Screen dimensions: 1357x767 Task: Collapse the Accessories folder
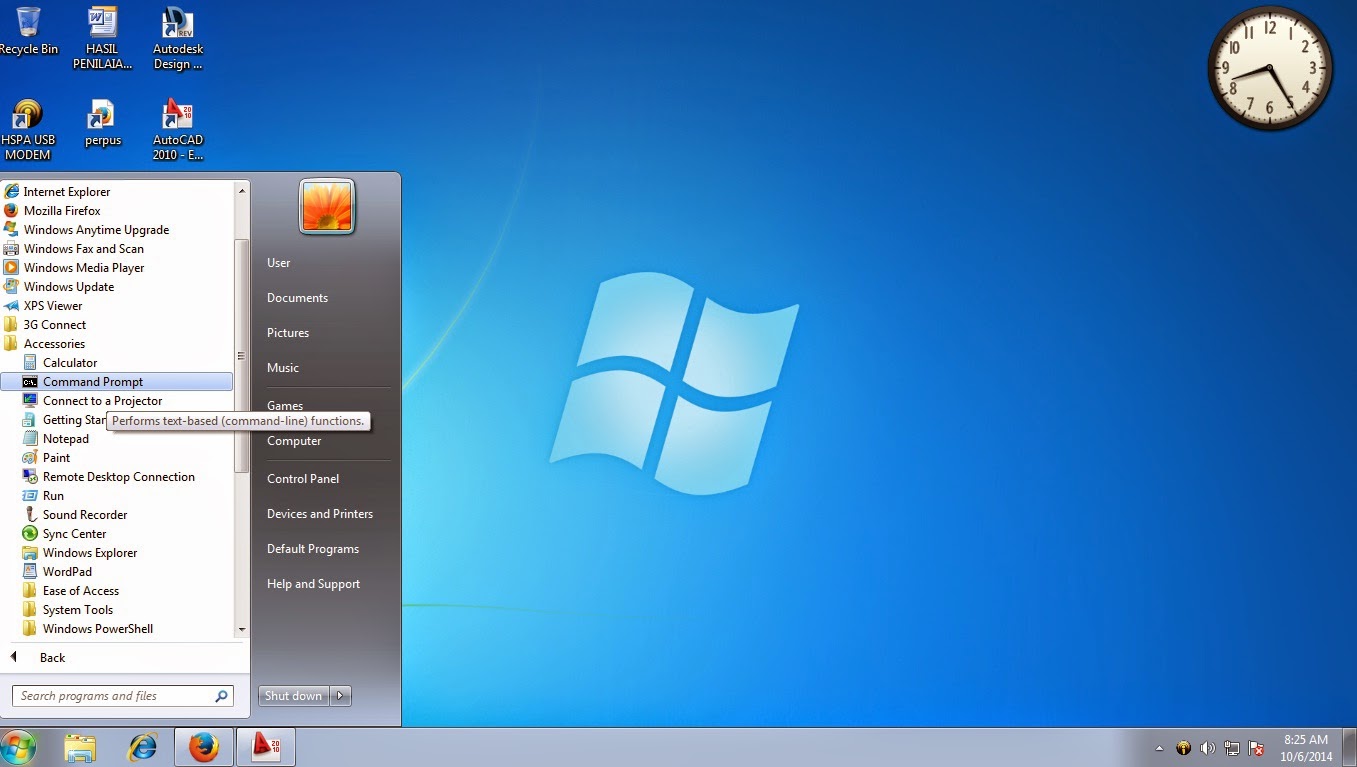[x=117, y=344]
